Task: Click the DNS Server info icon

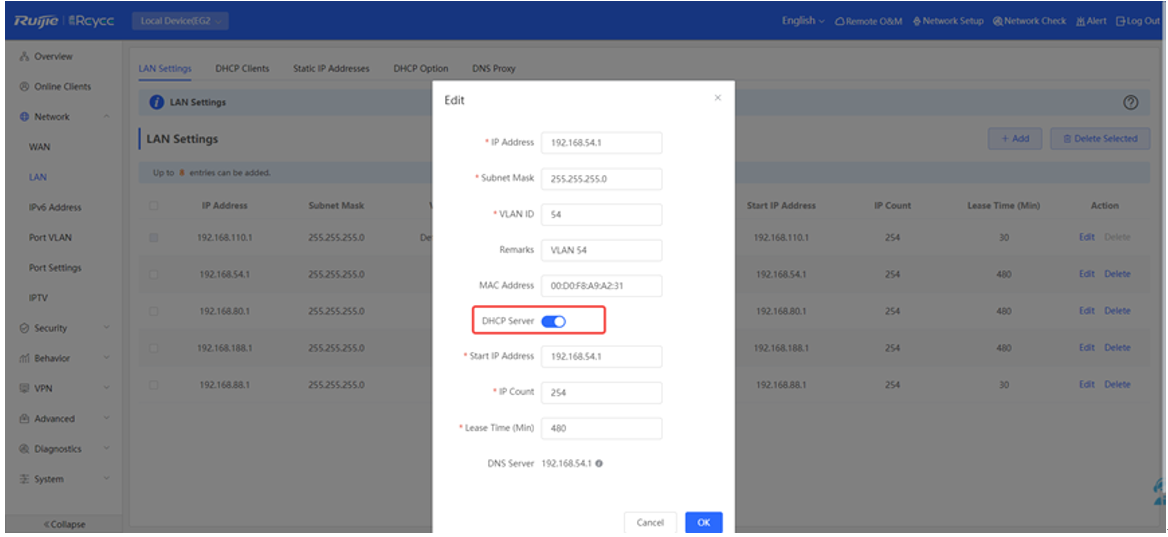Action: pos(599,464)
